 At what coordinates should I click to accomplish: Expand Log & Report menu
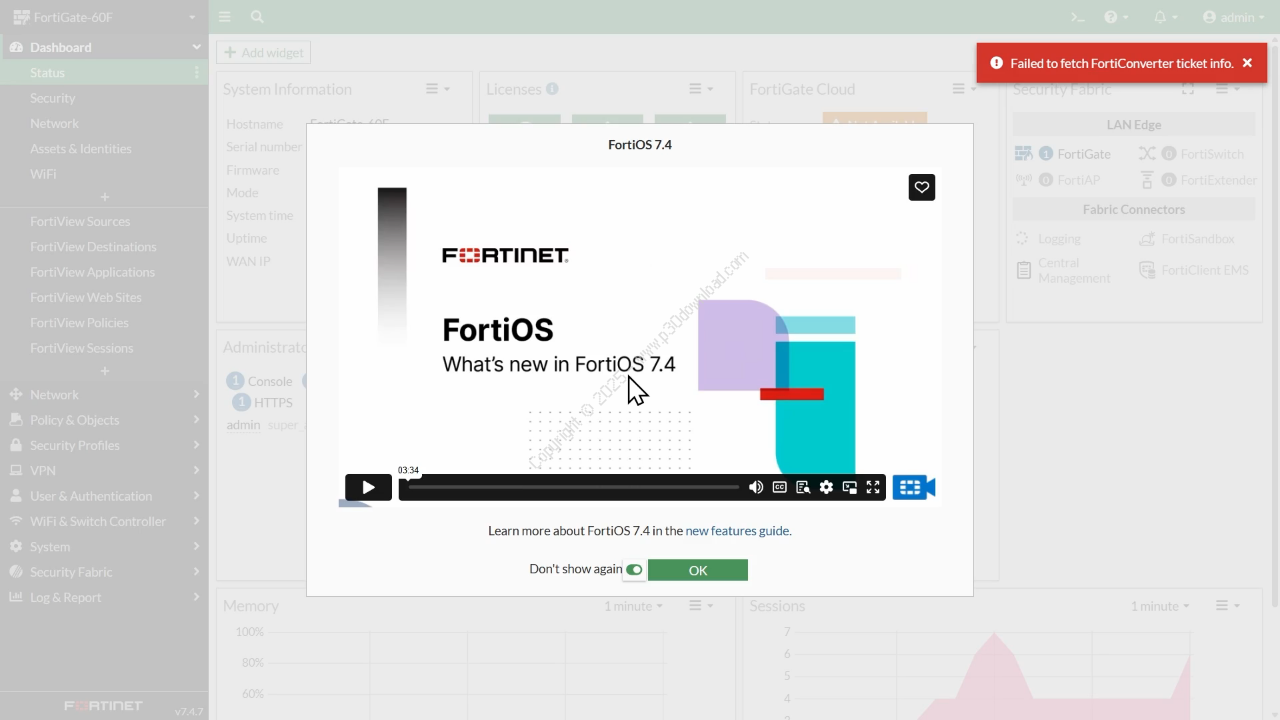tap(104, 597)
